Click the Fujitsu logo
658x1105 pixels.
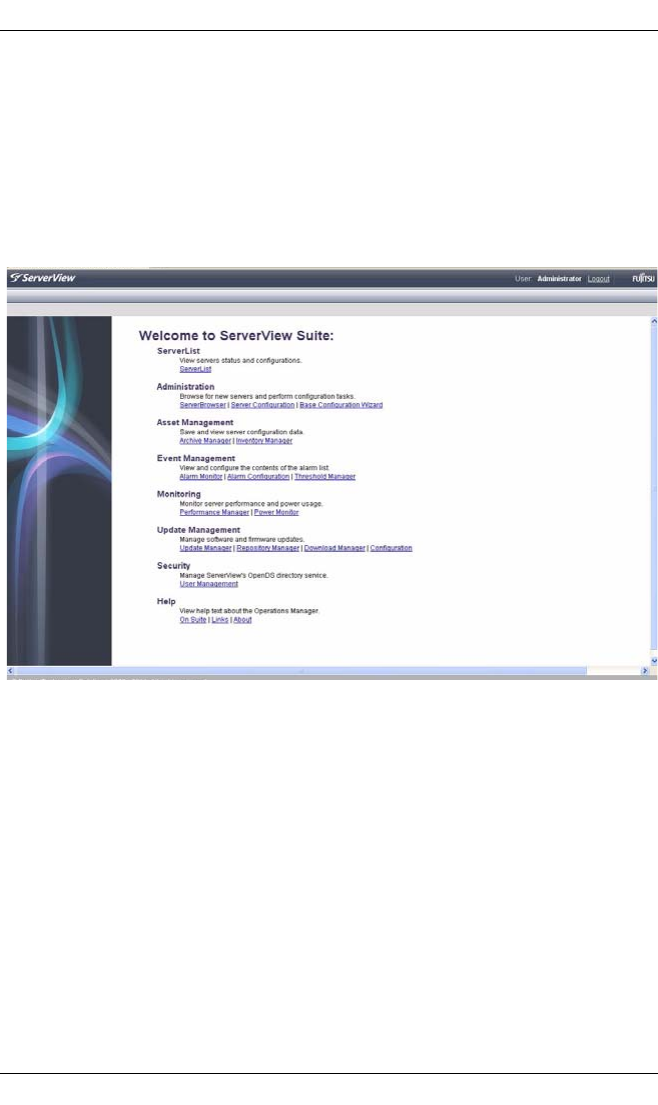point(643,279)
